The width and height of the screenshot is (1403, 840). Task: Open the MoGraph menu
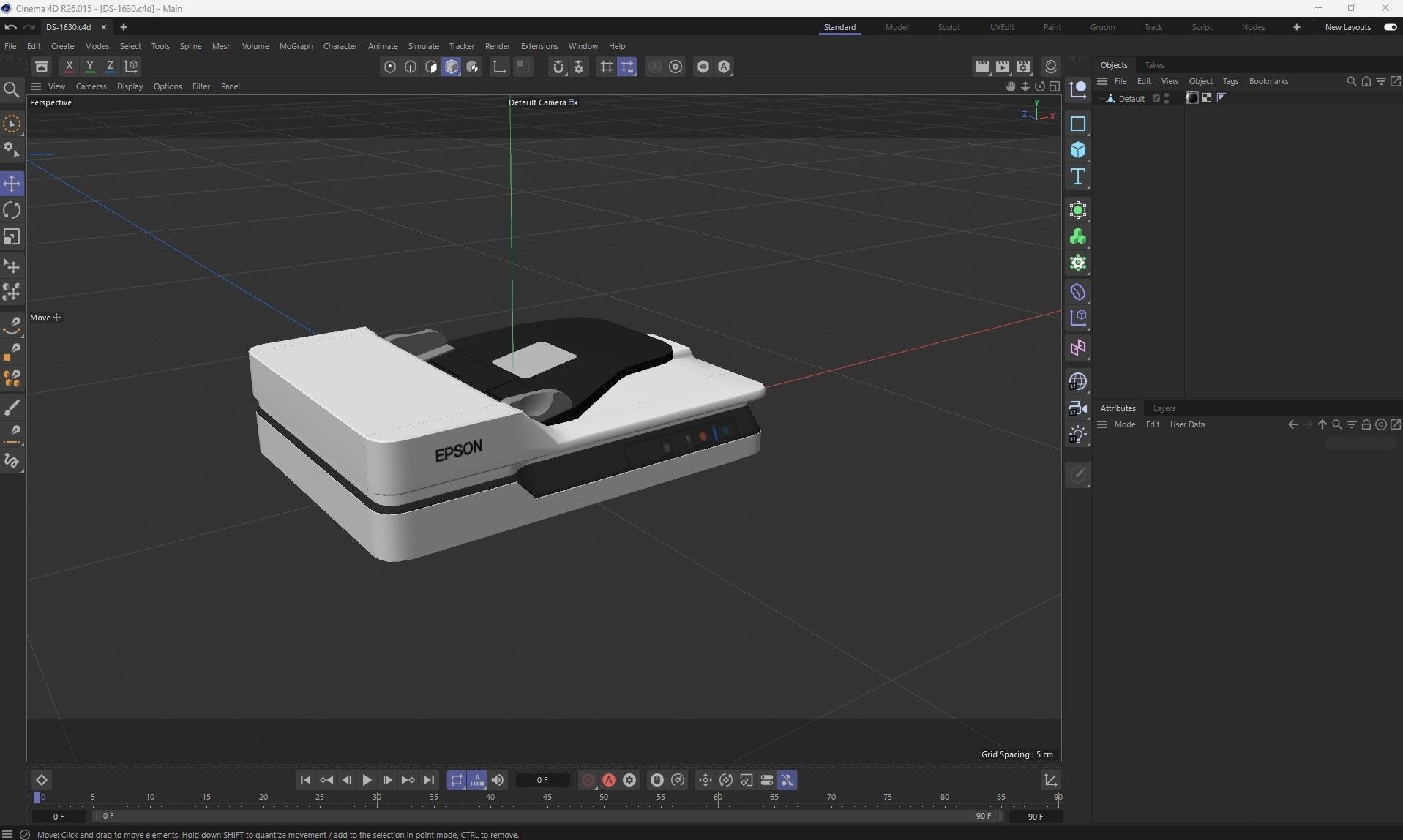(296, 46)
